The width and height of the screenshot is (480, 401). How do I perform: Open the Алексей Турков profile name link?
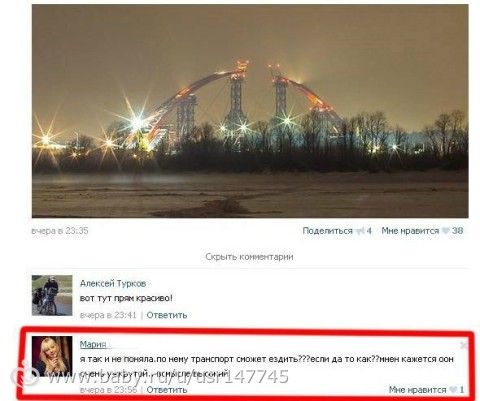pyautogui.click(x=113, y=284)
